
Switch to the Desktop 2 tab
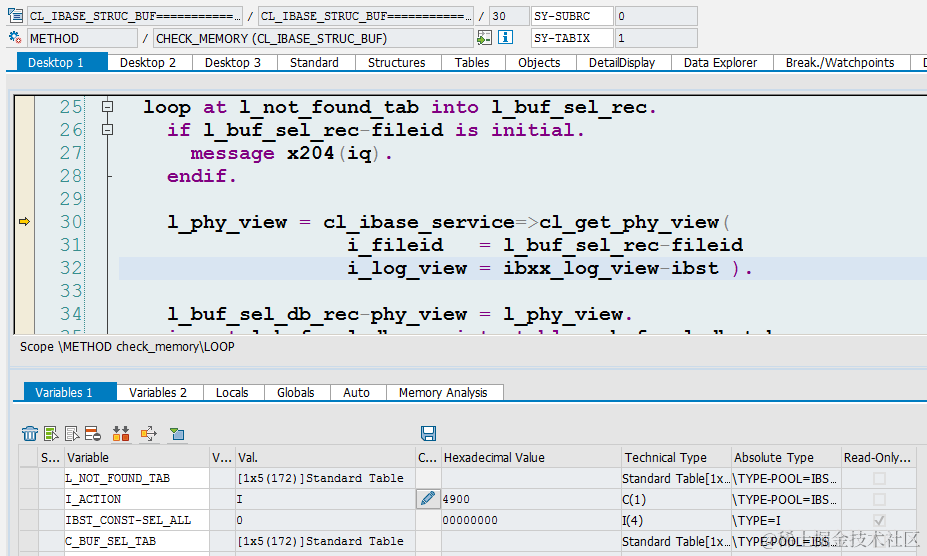[x=148, y=63]
